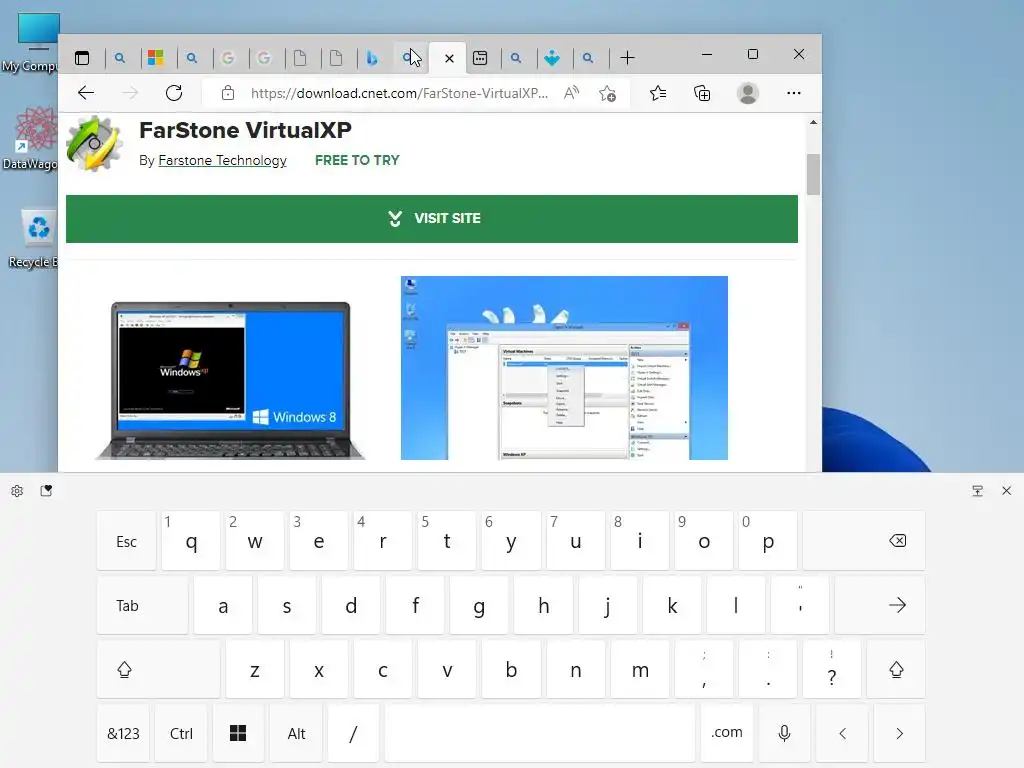Image resolution: width=1024 pixels, height=768 pixels.
Task: Click the download.cnet.com address bar
Action: 399,93
